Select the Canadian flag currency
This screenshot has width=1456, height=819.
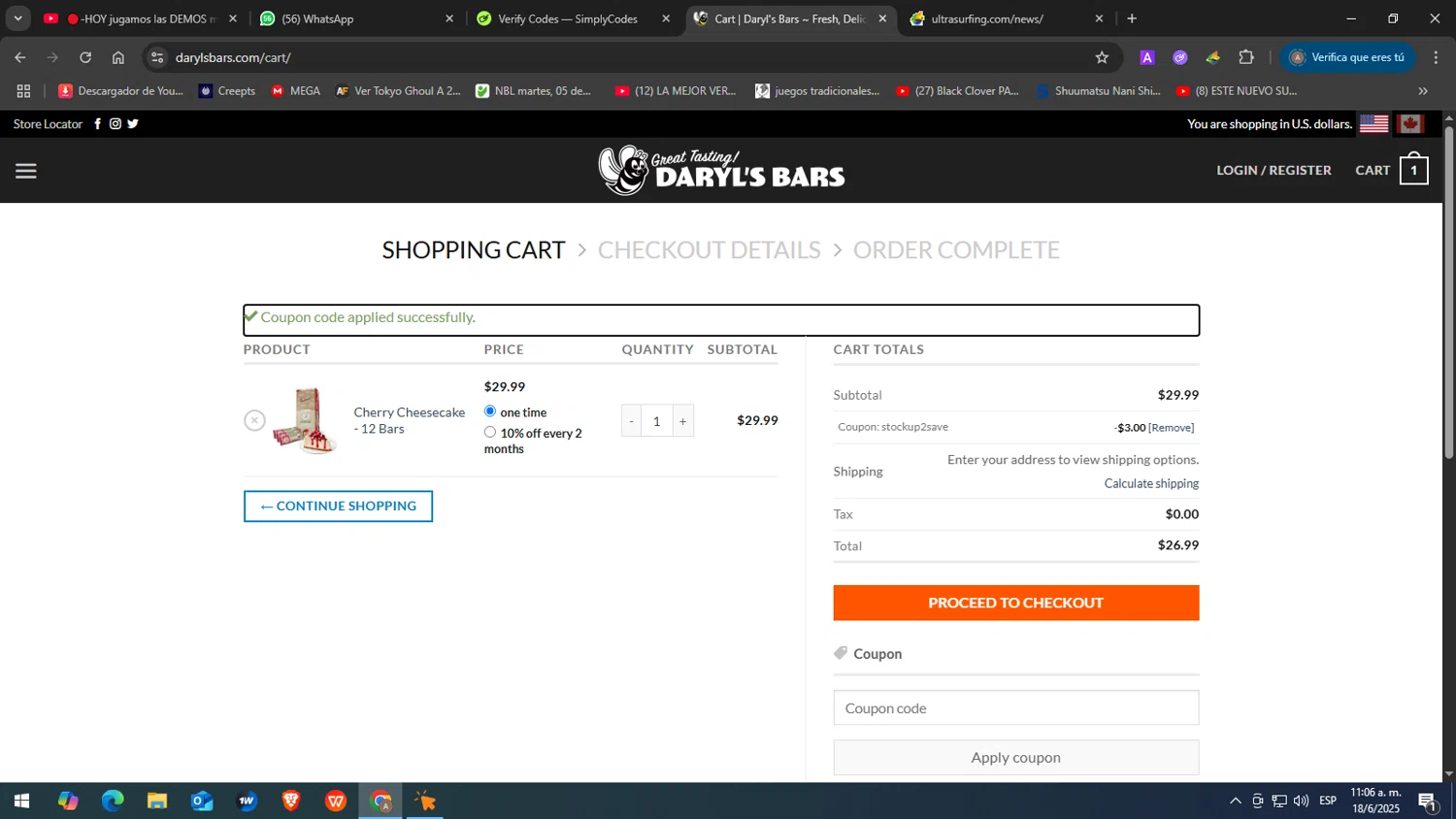pos(1410,124)
